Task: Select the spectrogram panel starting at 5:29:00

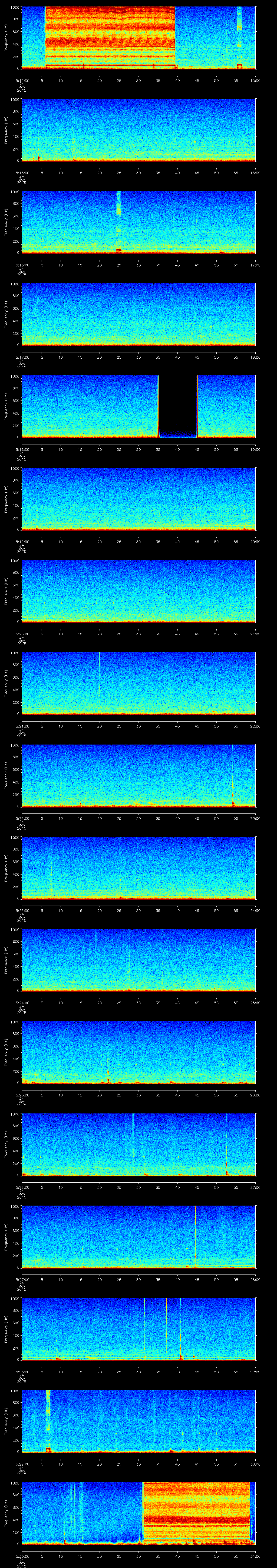Action: tap(138, 1421)
